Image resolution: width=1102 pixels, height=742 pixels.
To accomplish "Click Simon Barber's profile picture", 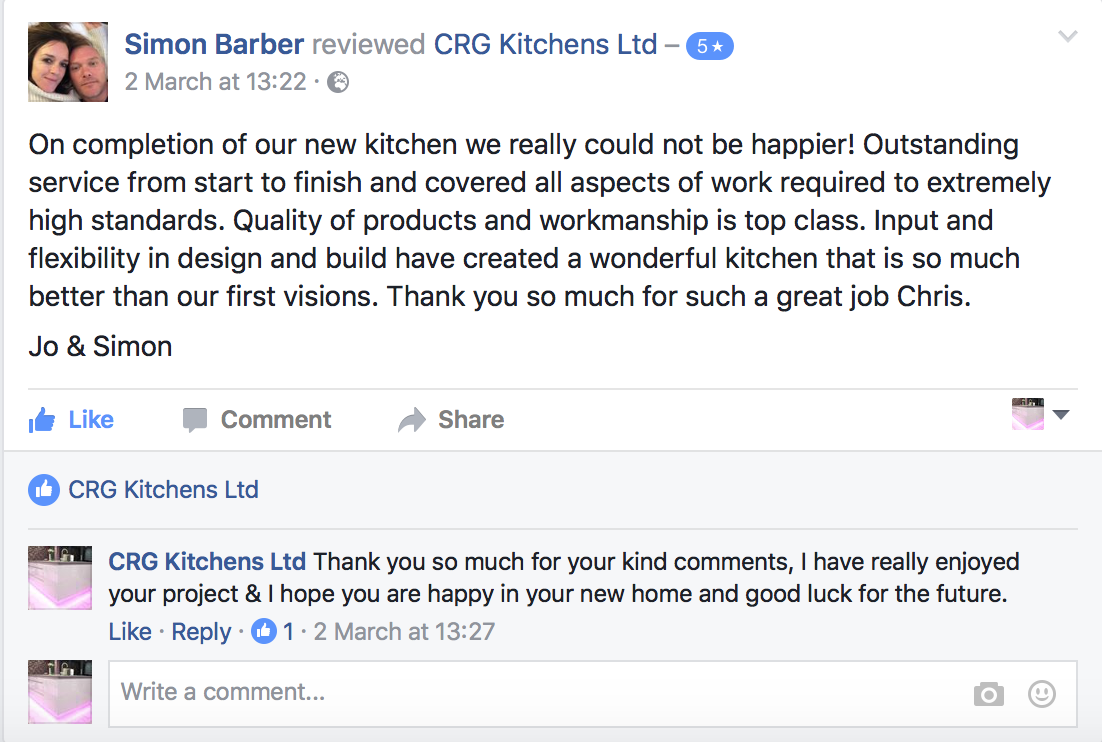I will tap(68, 62).
